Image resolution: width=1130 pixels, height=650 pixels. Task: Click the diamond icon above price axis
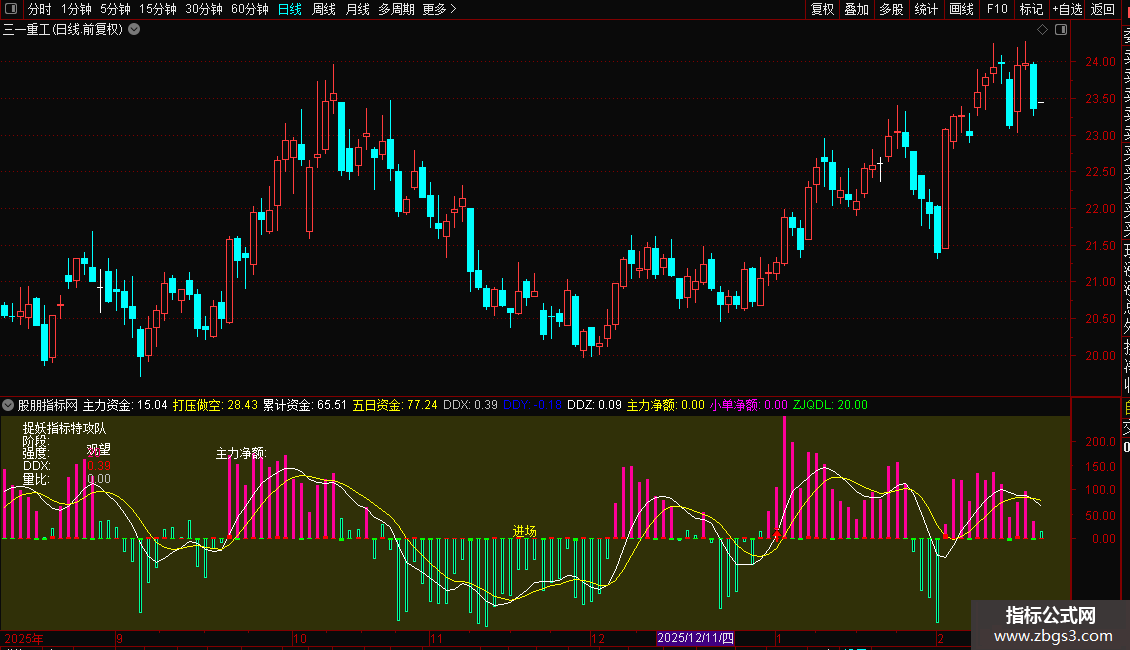pyautogui.click(x=1042, y=30)
